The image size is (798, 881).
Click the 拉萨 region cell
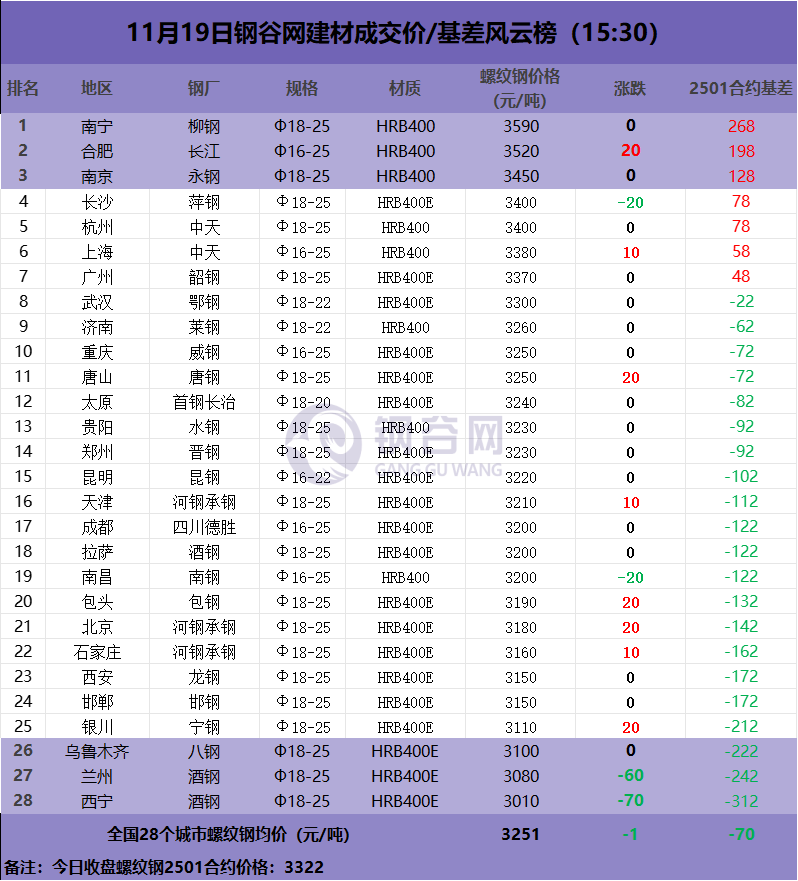pyautogui.click(x=97, y=552)
